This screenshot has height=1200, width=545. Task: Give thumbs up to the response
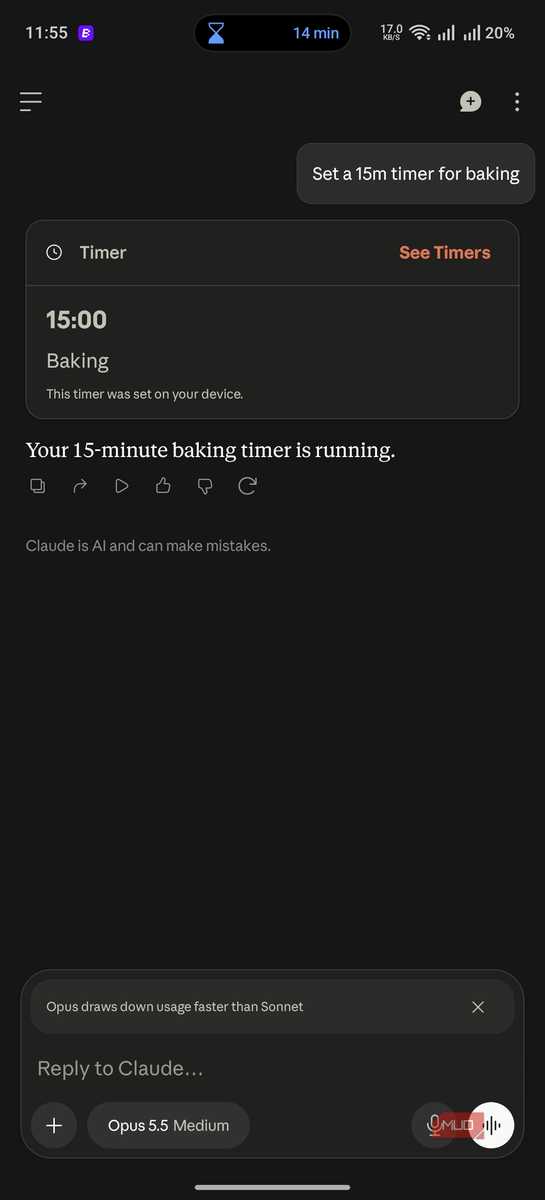[163, 486]
